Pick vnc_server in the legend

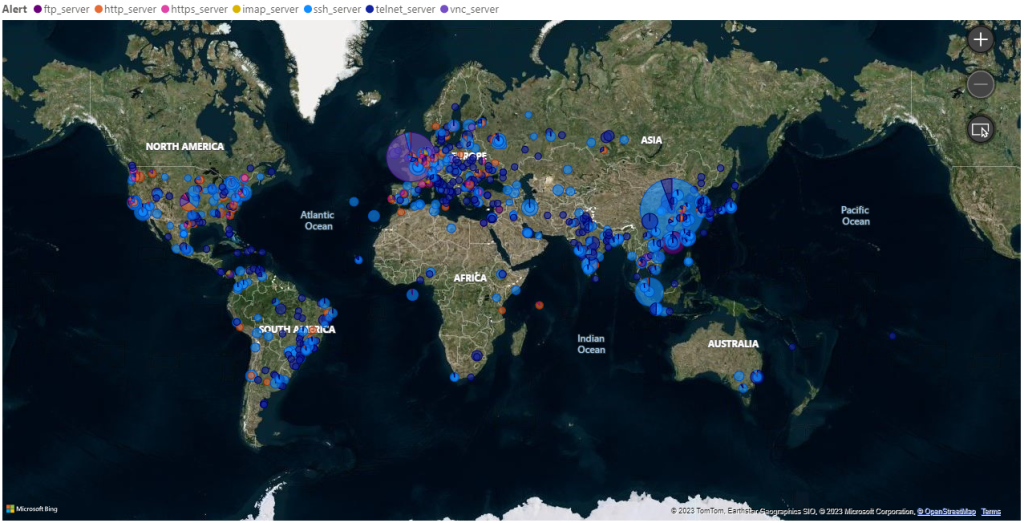point(474,9)
